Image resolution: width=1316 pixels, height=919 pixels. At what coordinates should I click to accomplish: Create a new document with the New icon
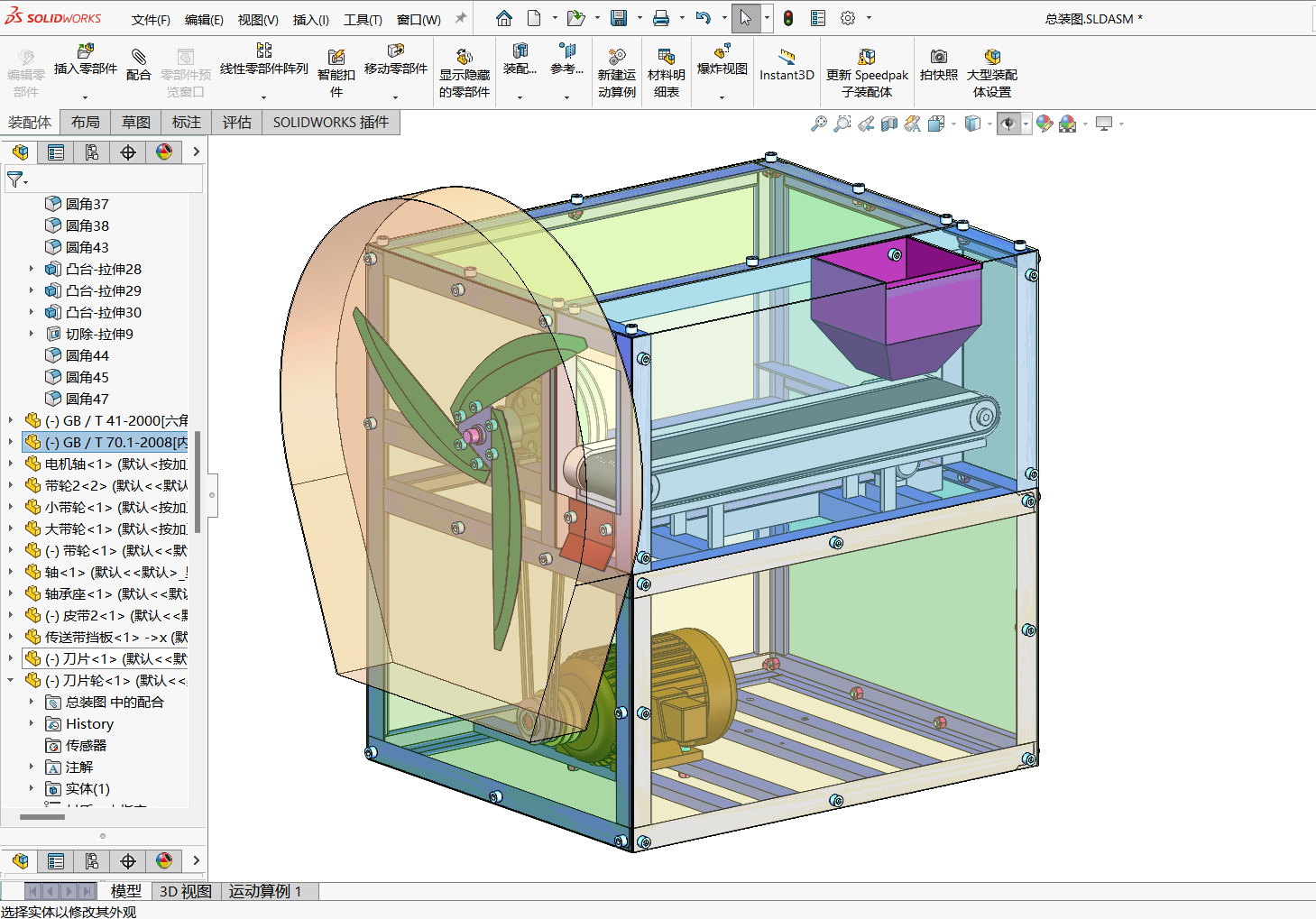pos(534,18)
